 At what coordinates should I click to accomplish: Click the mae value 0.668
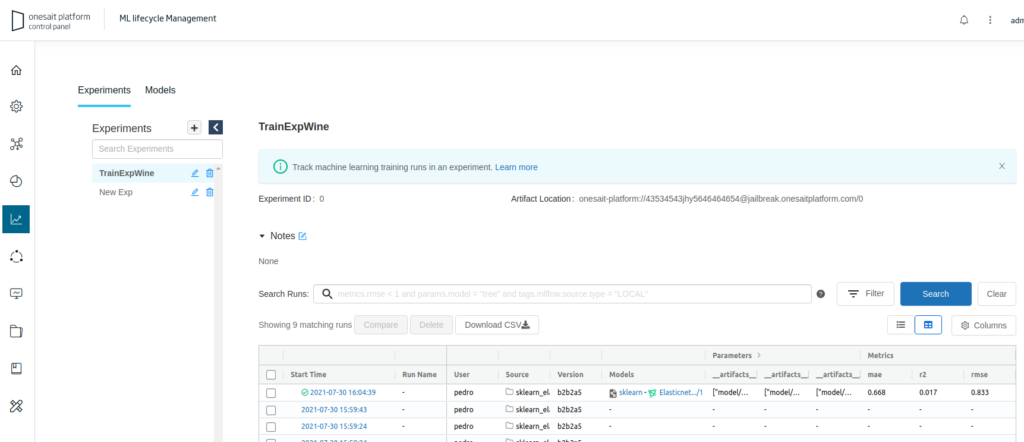click(x=878, y=392)
